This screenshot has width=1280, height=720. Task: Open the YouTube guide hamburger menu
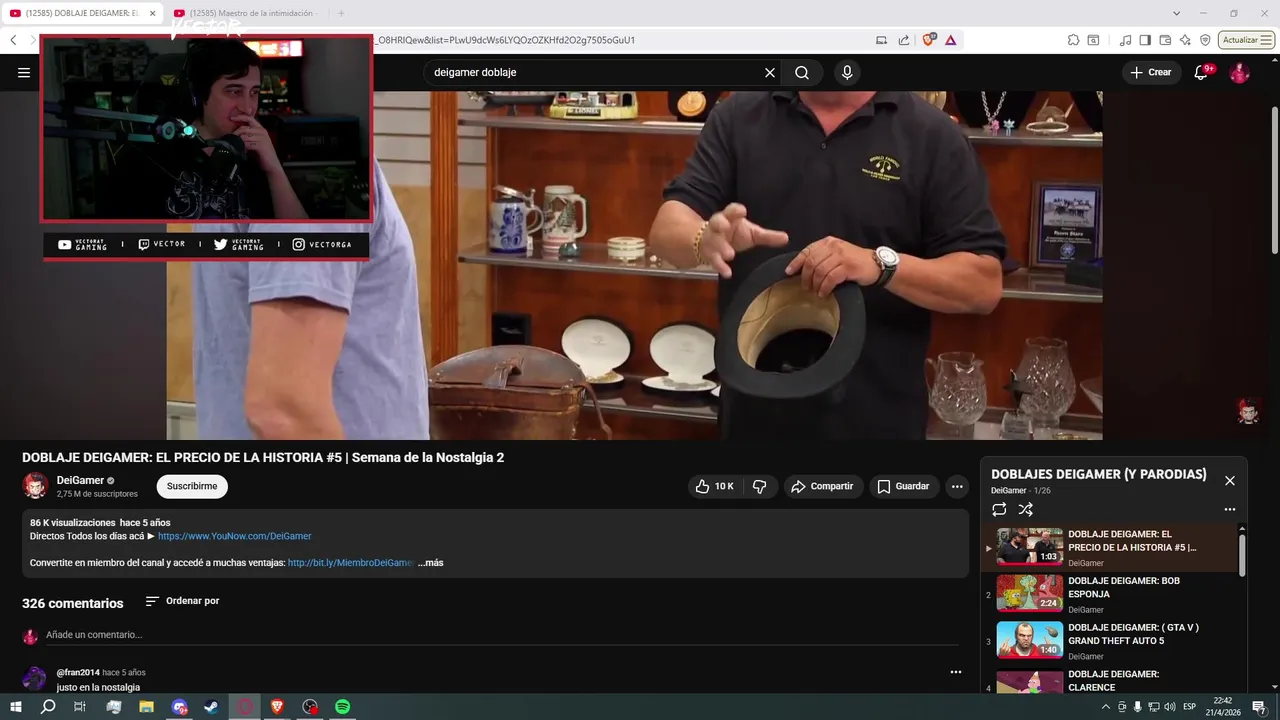pyautogui.click(x=24, y=72)
